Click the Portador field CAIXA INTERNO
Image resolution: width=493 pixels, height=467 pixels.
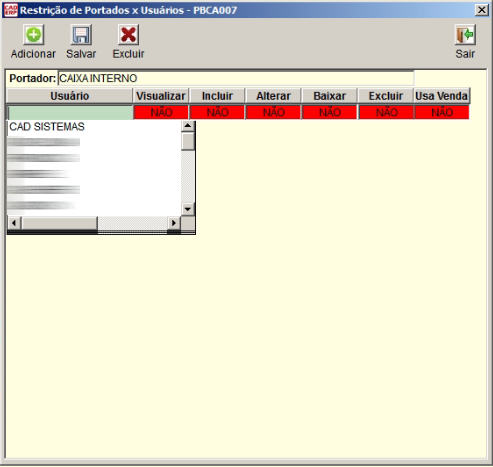click(236, 78)
